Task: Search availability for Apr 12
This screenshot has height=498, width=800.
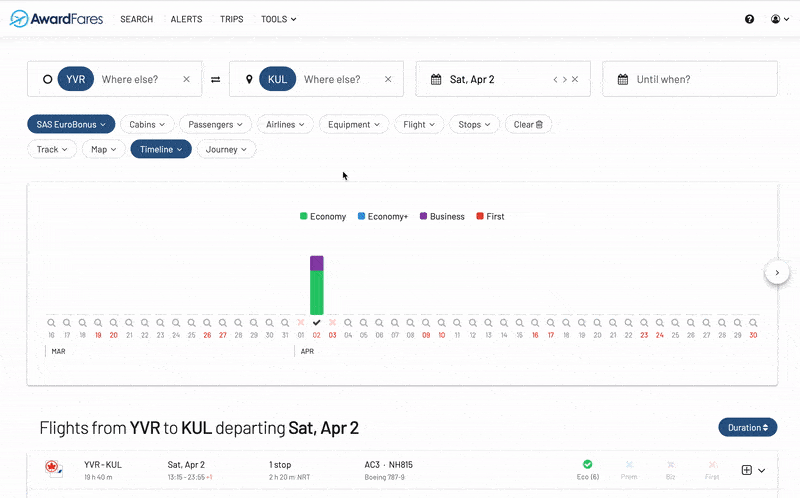Action: coord(472,322)
